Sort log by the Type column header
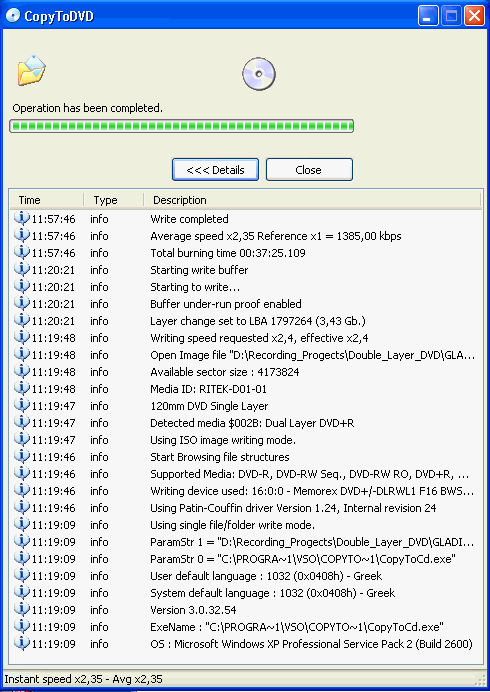The height and width of the screenshot is (692, 490). pos(113,200)
